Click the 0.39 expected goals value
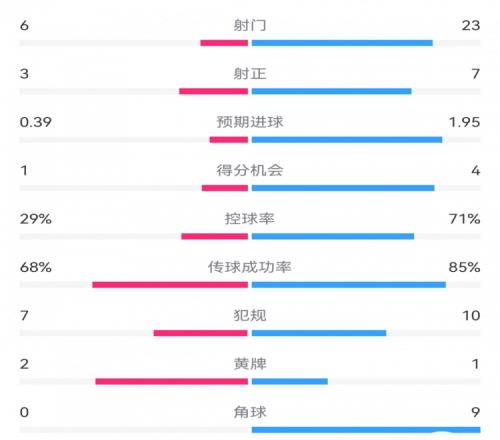The image size is (500, 440). click(36, 122)
